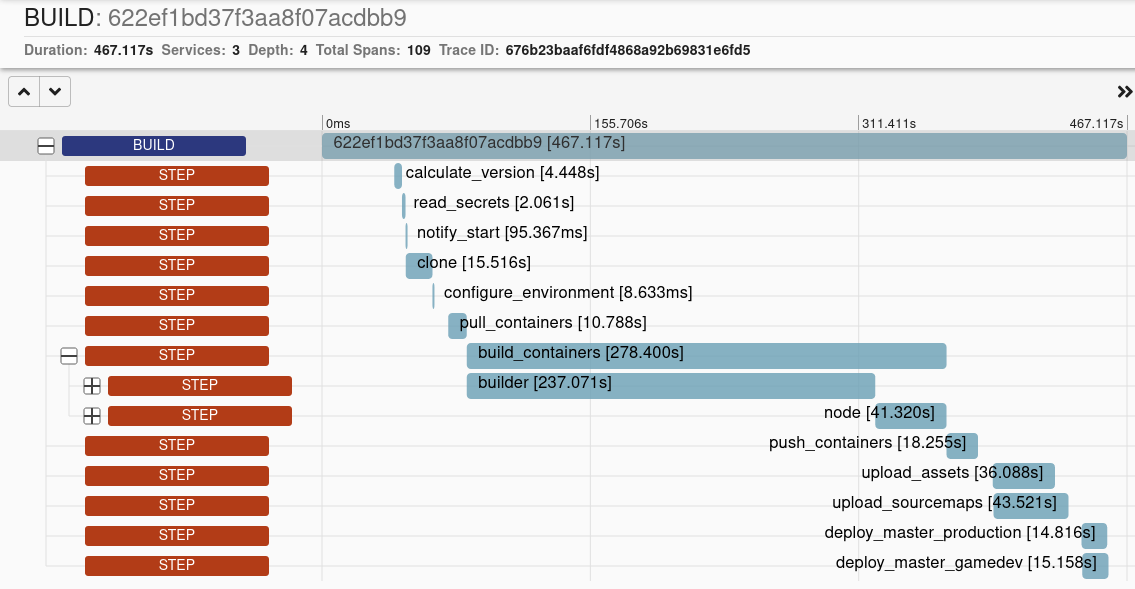The height and width of the screenshot is (589, 1135).
Task: Open upload_sourcemaps span bar
Action: click(x=1031, y=506)
